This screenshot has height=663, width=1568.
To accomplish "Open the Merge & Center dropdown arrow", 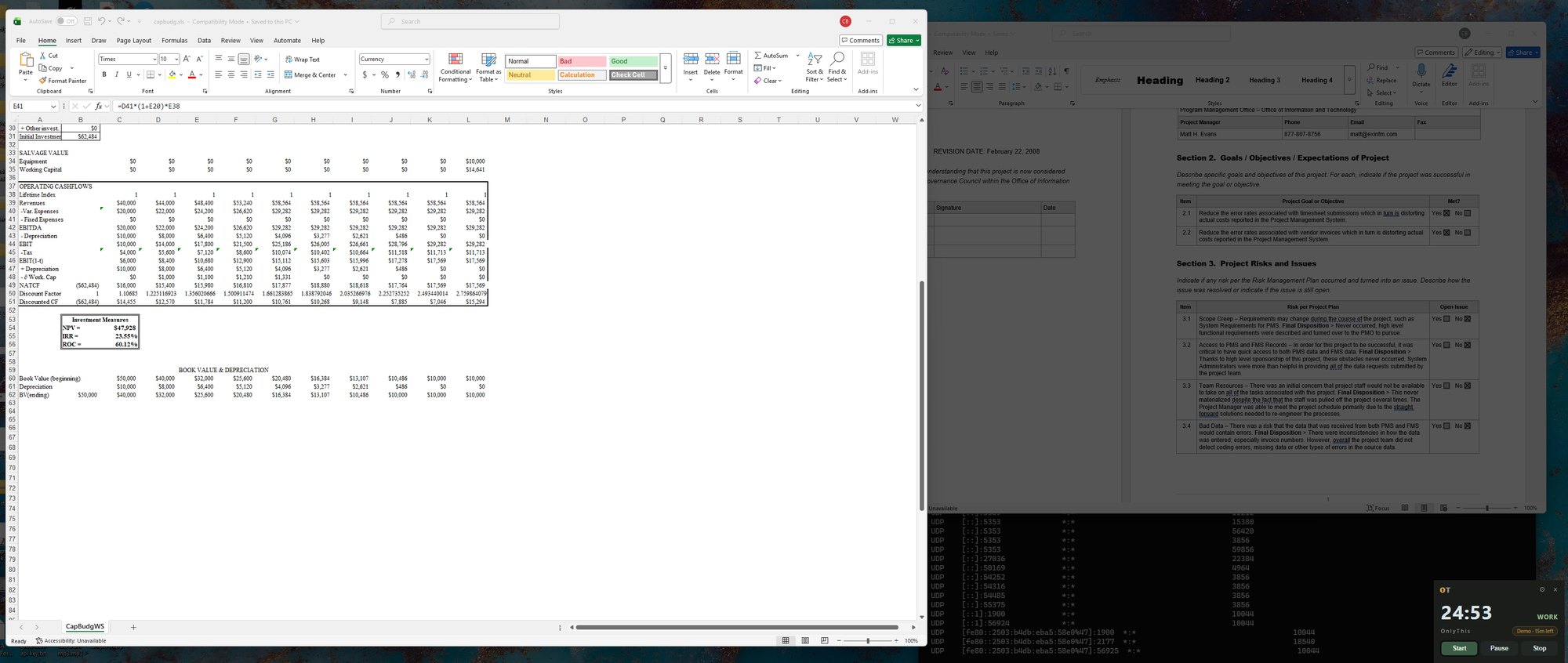I will [x=345, y=75].
